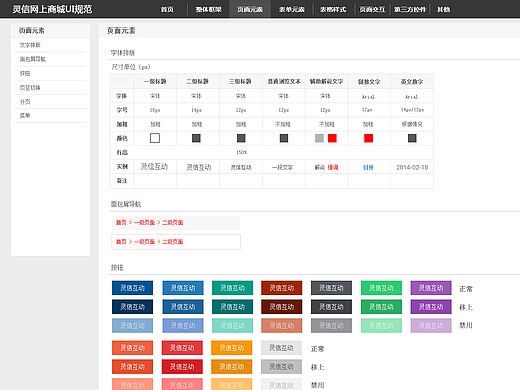Click the dark gray 灵信互动 button, top 正常 row
The width and height of the screenshot is (520, 390).
pyautogui.click(x=331, y=288)
